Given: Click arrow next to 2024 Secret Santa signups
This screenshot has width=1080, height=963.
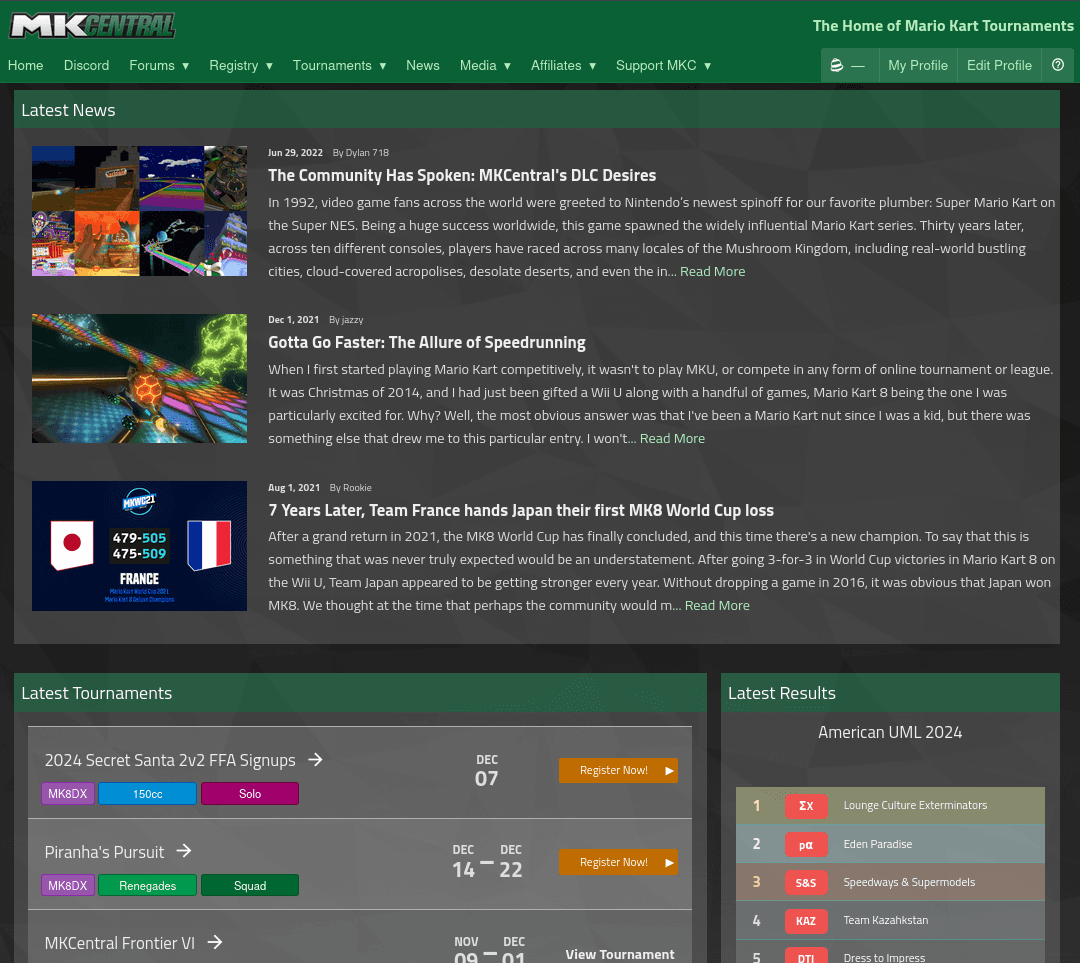Looking at the screenshot, I should [x=315, y=760].
